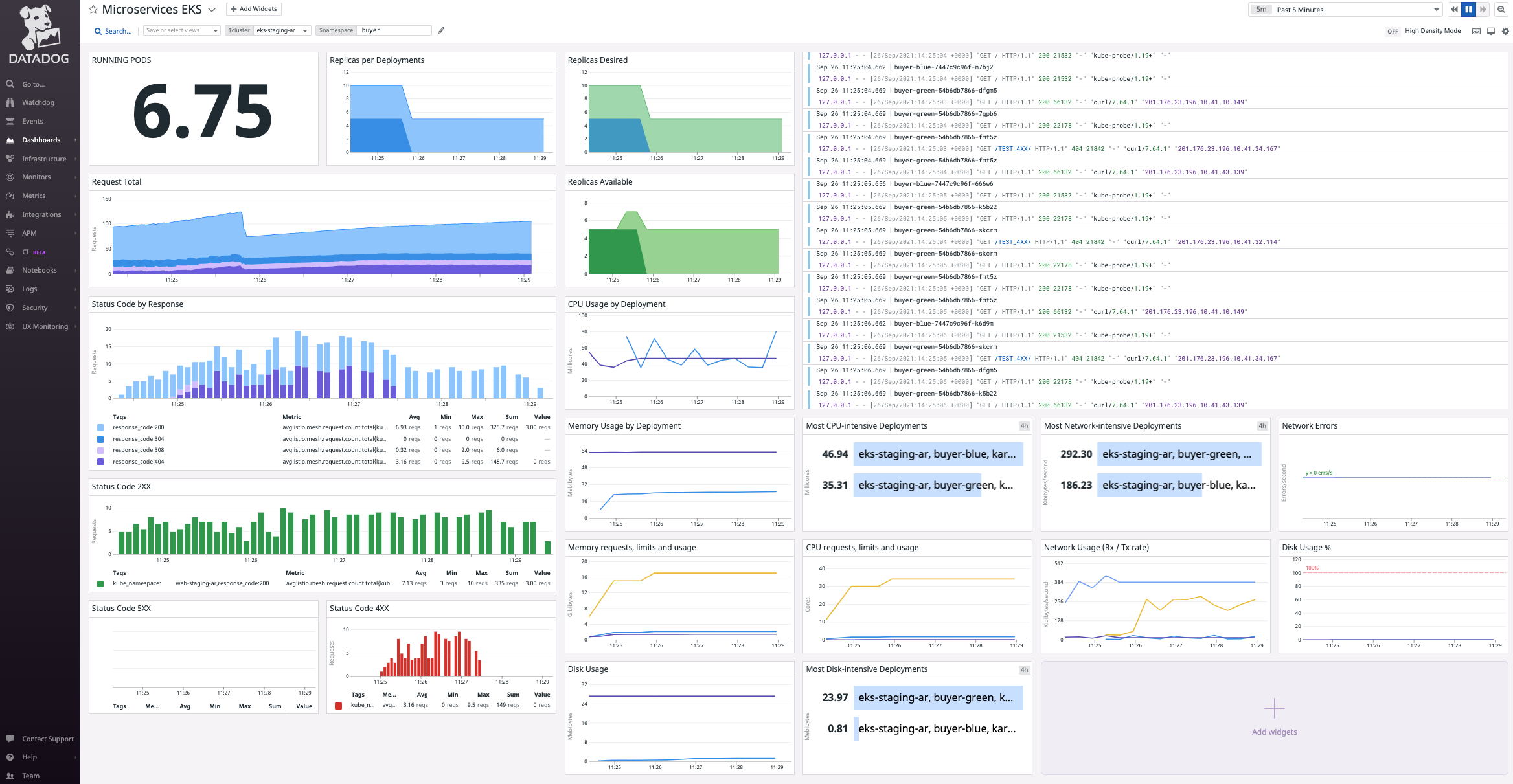Click the magnifier icon beside Search...
This screenshot has height=784, width=1513.
click(x=98, y=31)
